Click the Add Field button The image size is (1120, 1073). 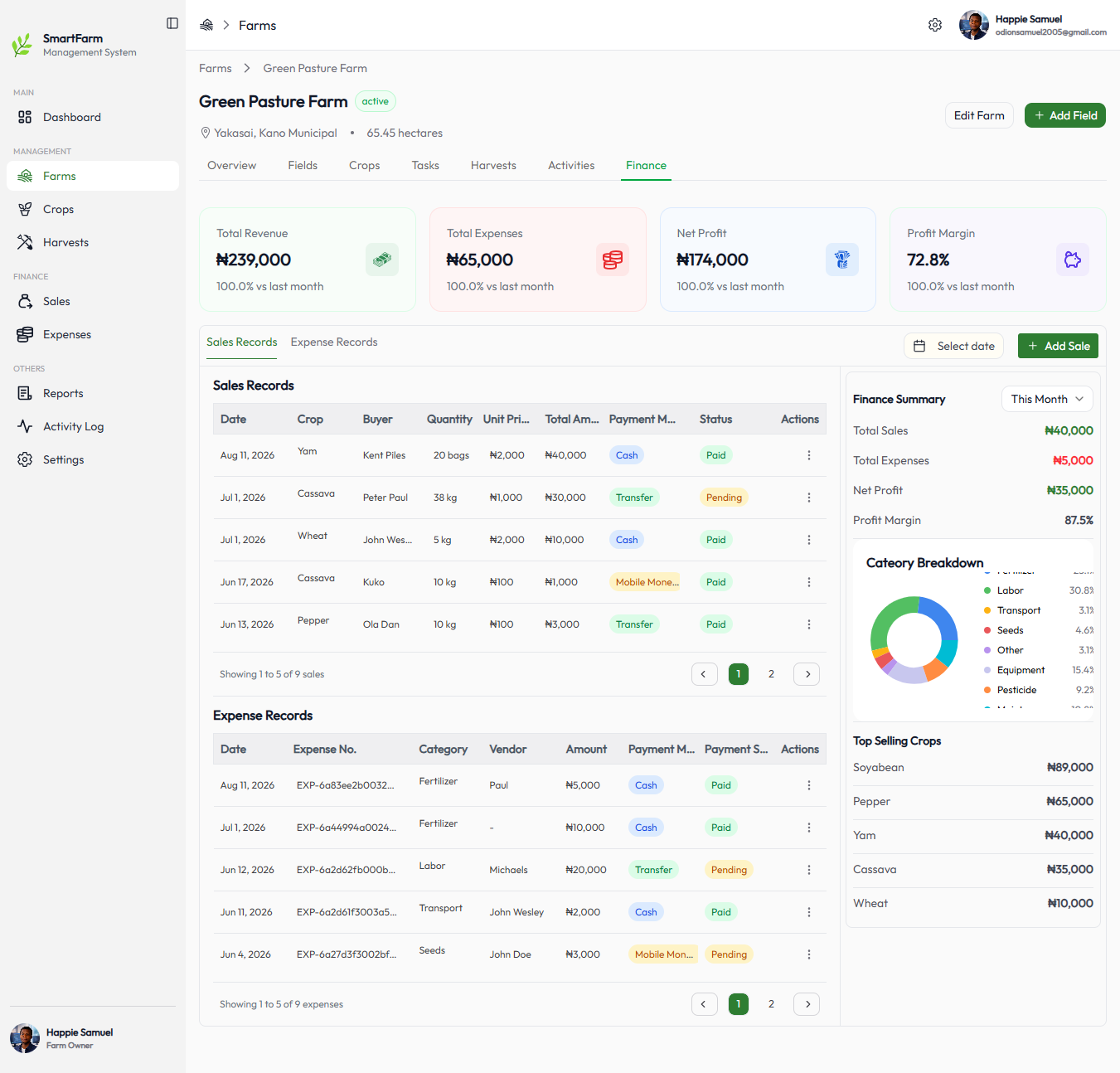click(1065, 115)
